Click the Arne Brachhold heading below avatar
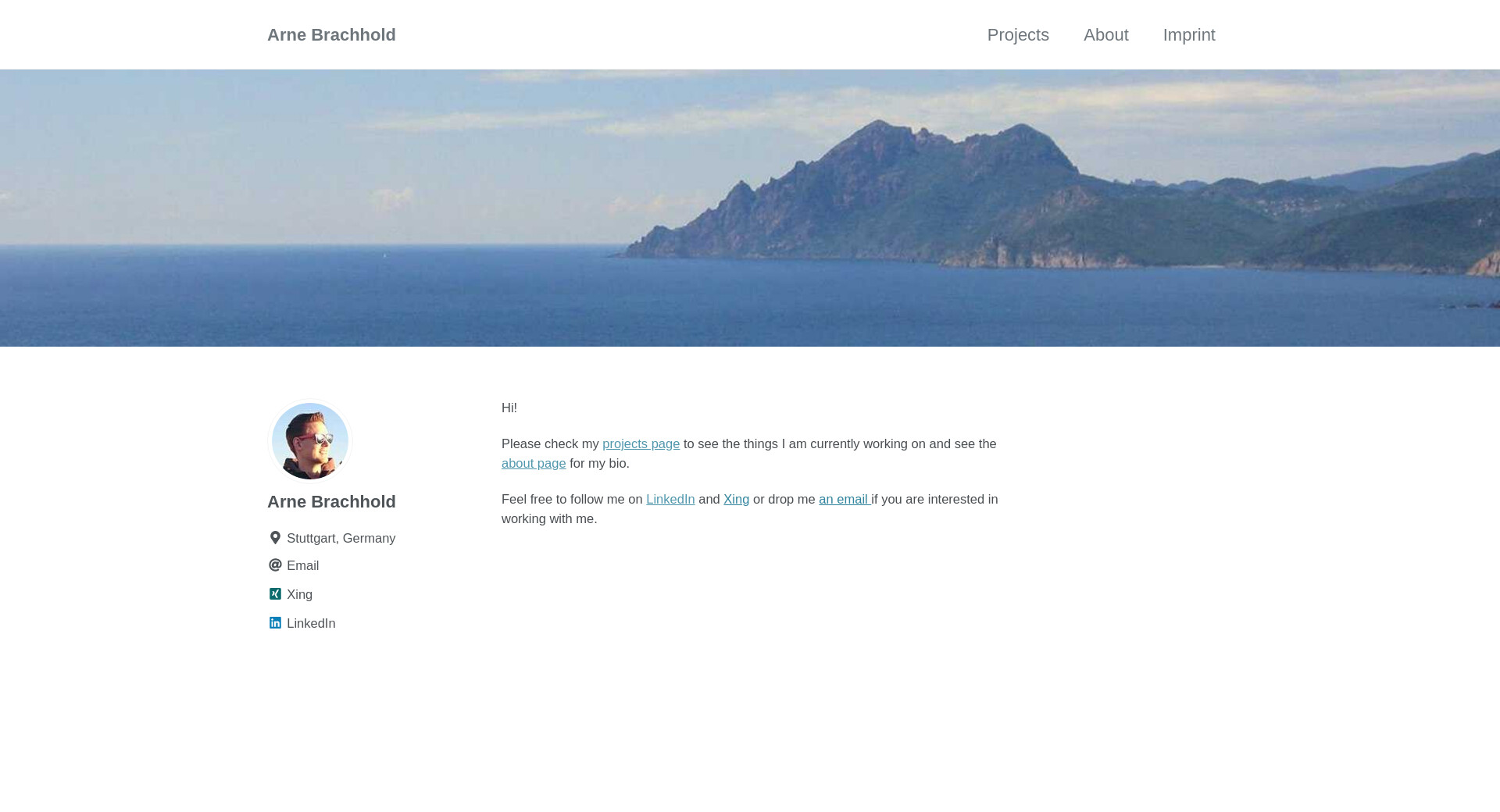 [x=331, y=502]
